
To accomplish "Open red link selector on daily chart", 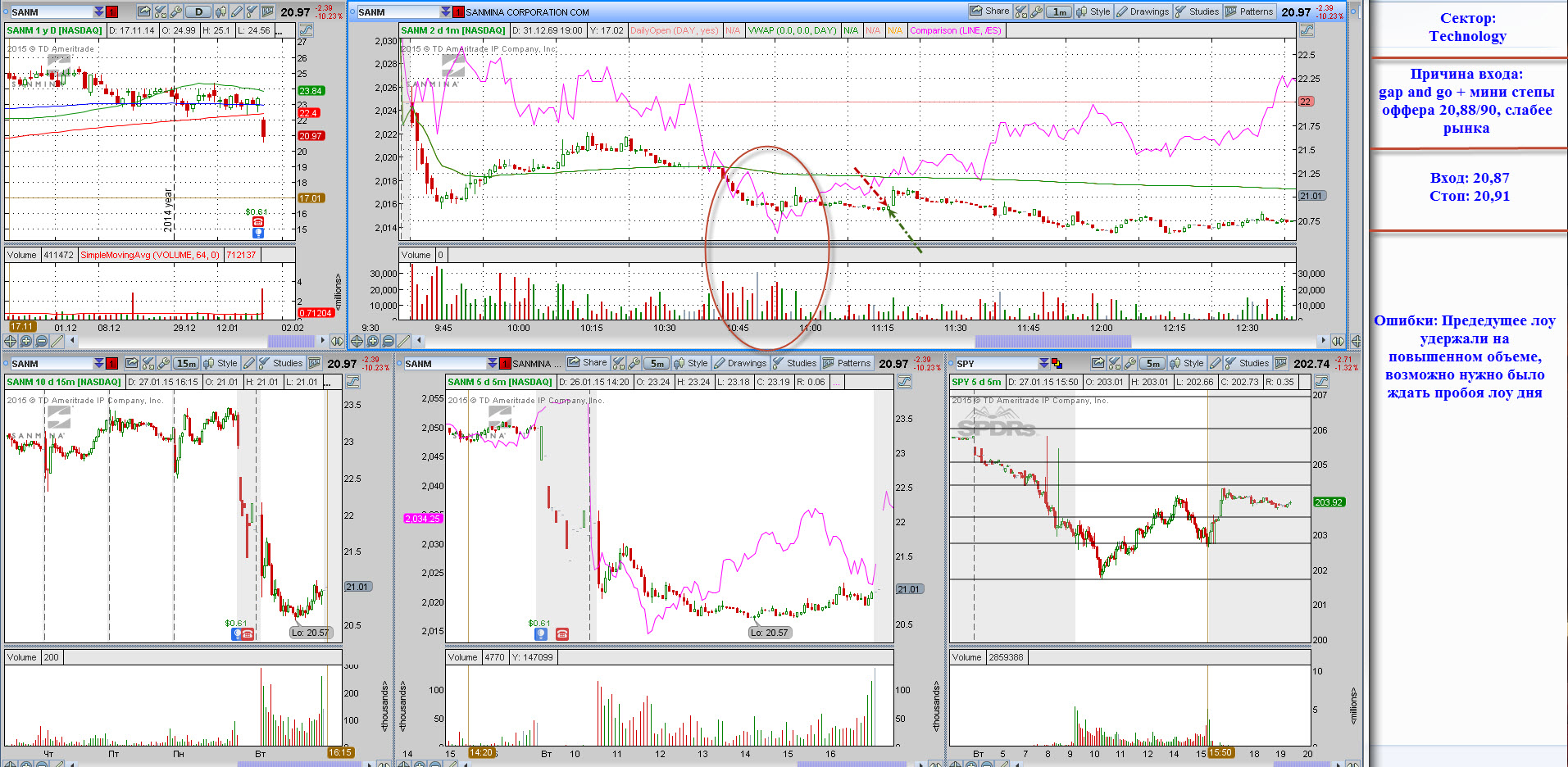I will click(x=111, y=11).
